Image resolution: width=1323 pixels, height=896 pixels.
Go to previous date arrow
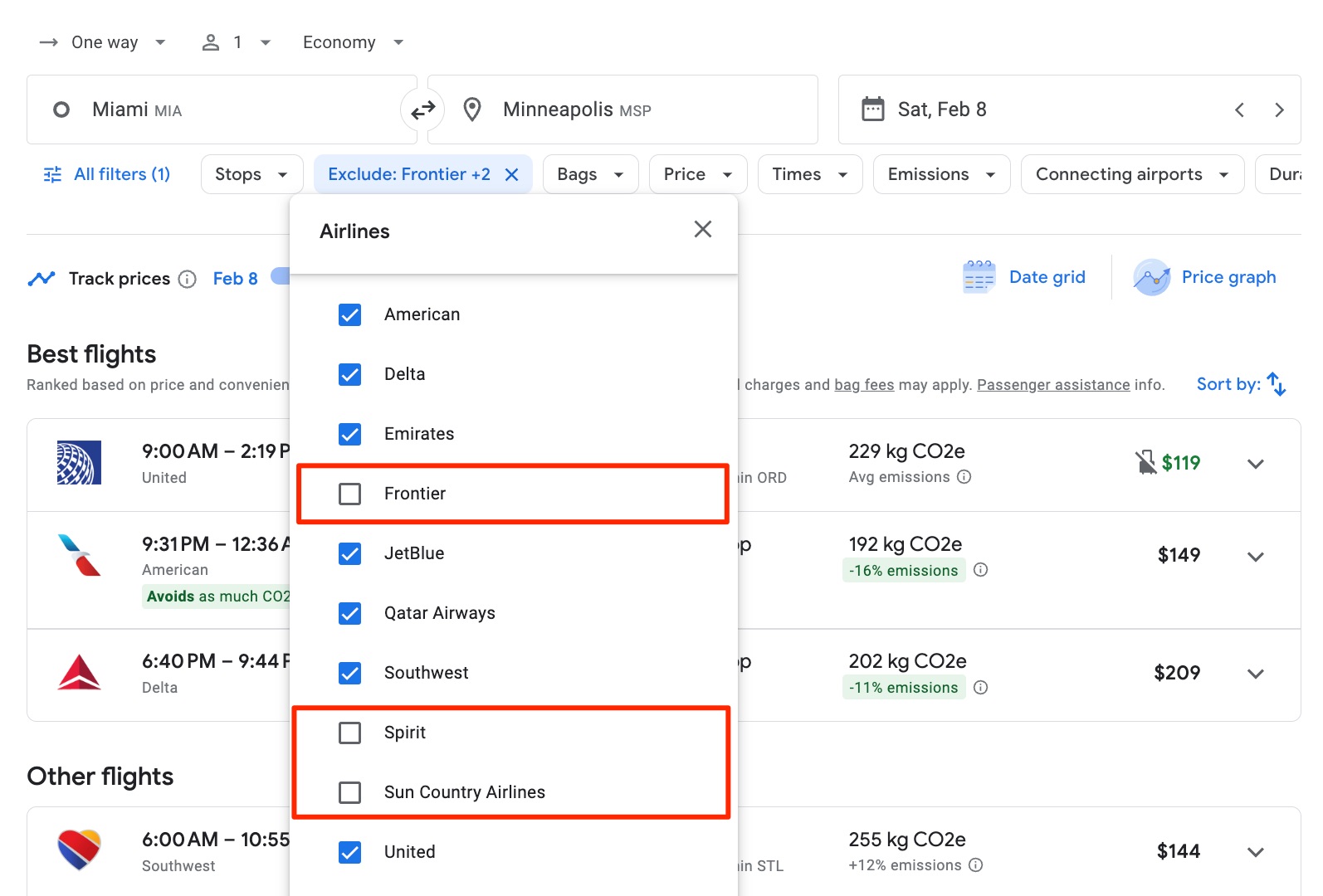pyautogui.click(x=1239, y=110)
